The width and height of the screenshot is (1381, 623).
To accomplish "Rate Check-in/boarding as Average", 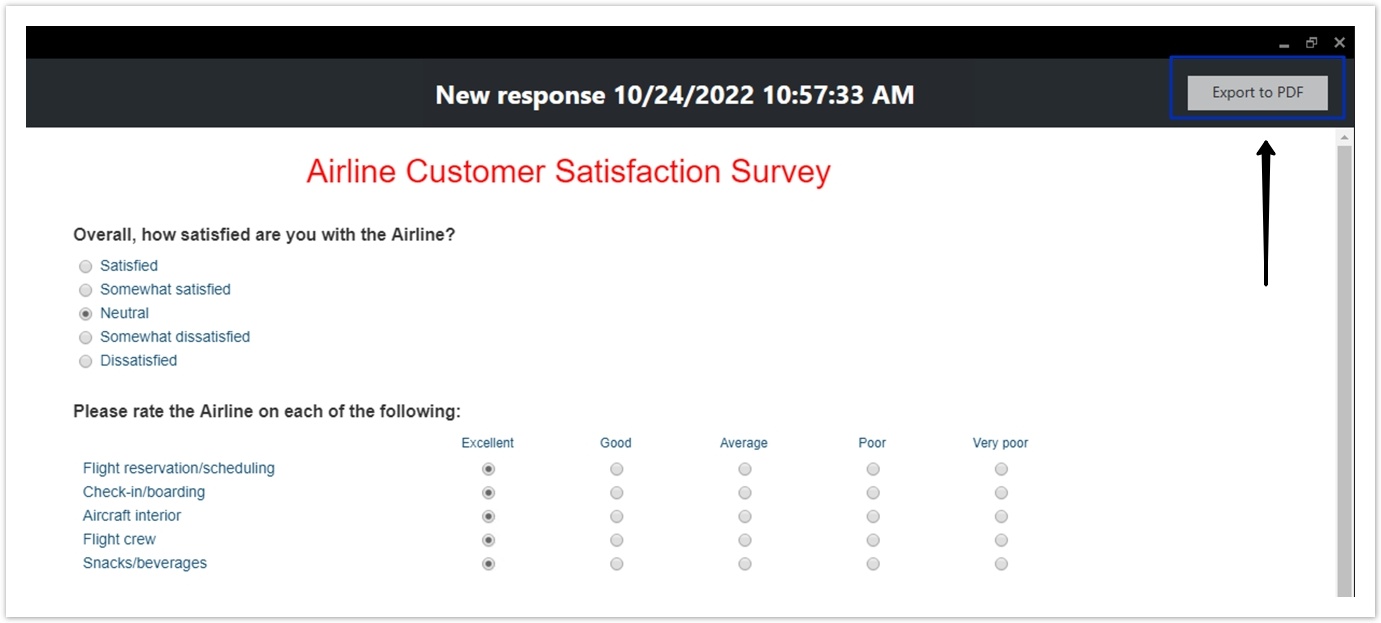I will click(x=745, y=493).
